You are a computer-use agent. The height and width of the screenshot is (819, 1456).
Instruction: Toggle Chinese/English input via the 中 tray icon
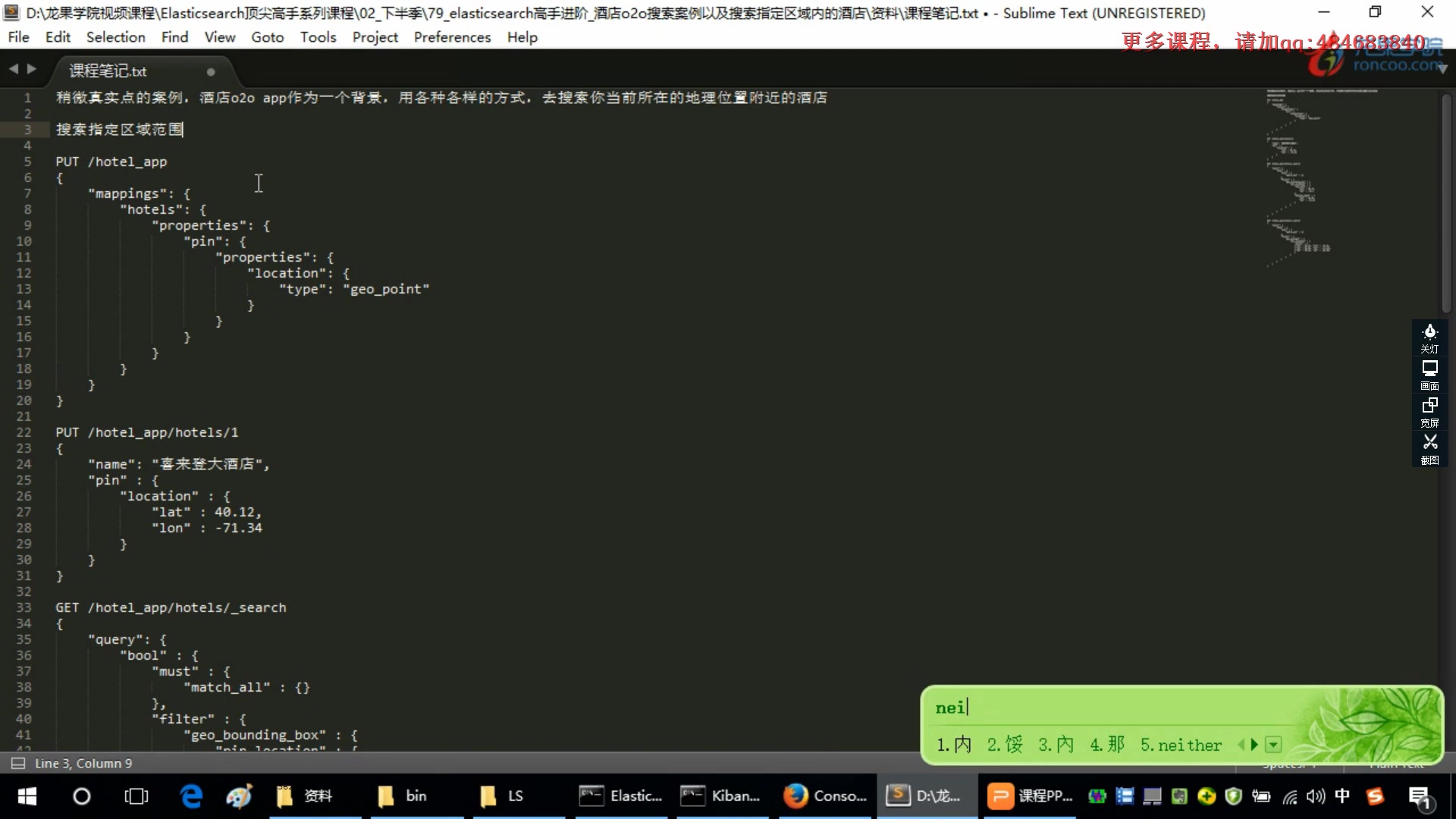pyautogui.click(x=1342, y=796)
